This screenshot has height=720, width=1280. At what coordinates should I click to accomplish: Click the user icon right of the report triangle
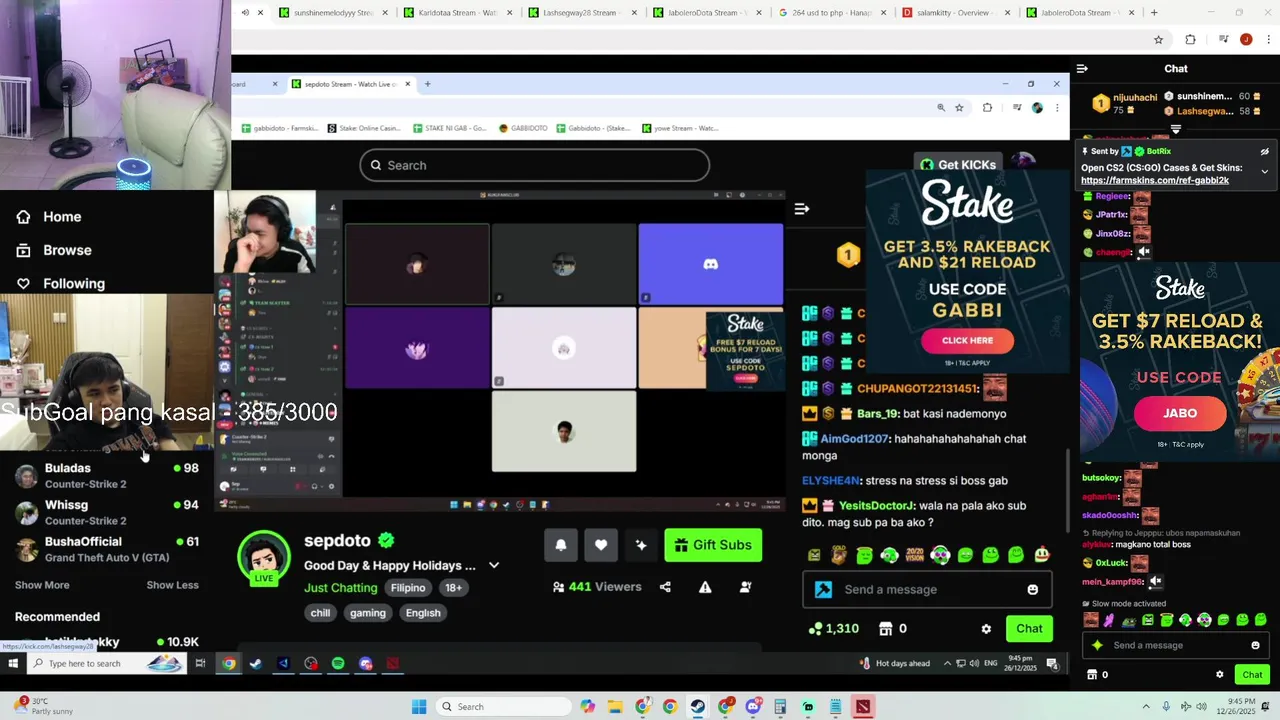coord(745,587)
